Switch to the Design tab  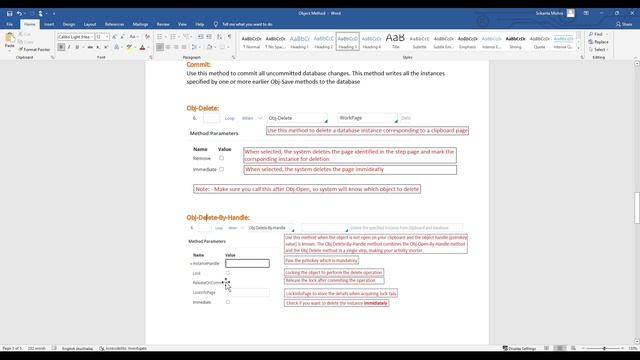[69, 24]
